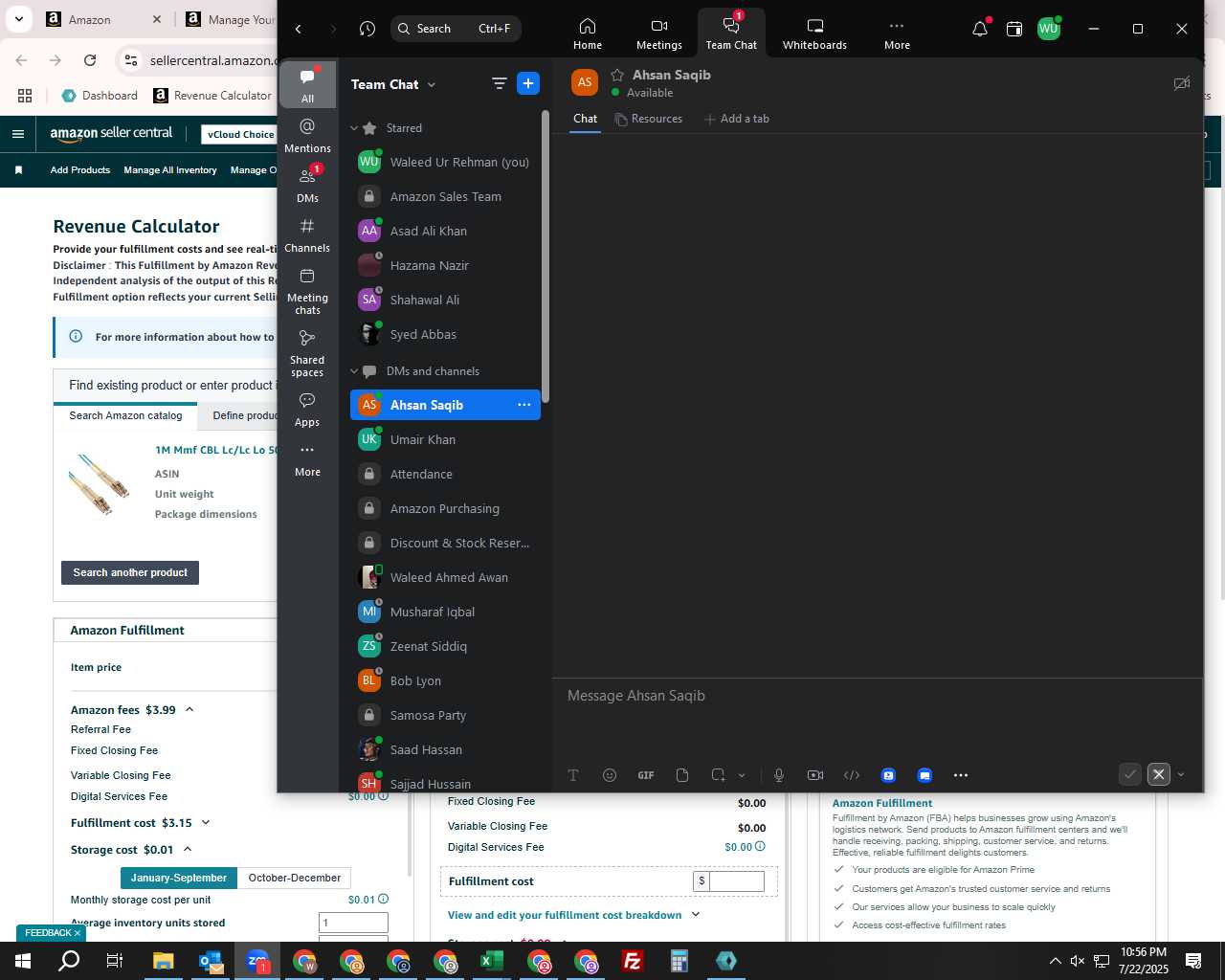1225x980 pixels.
Task: Open the emoji picker
Action: (x=610, y=775)
